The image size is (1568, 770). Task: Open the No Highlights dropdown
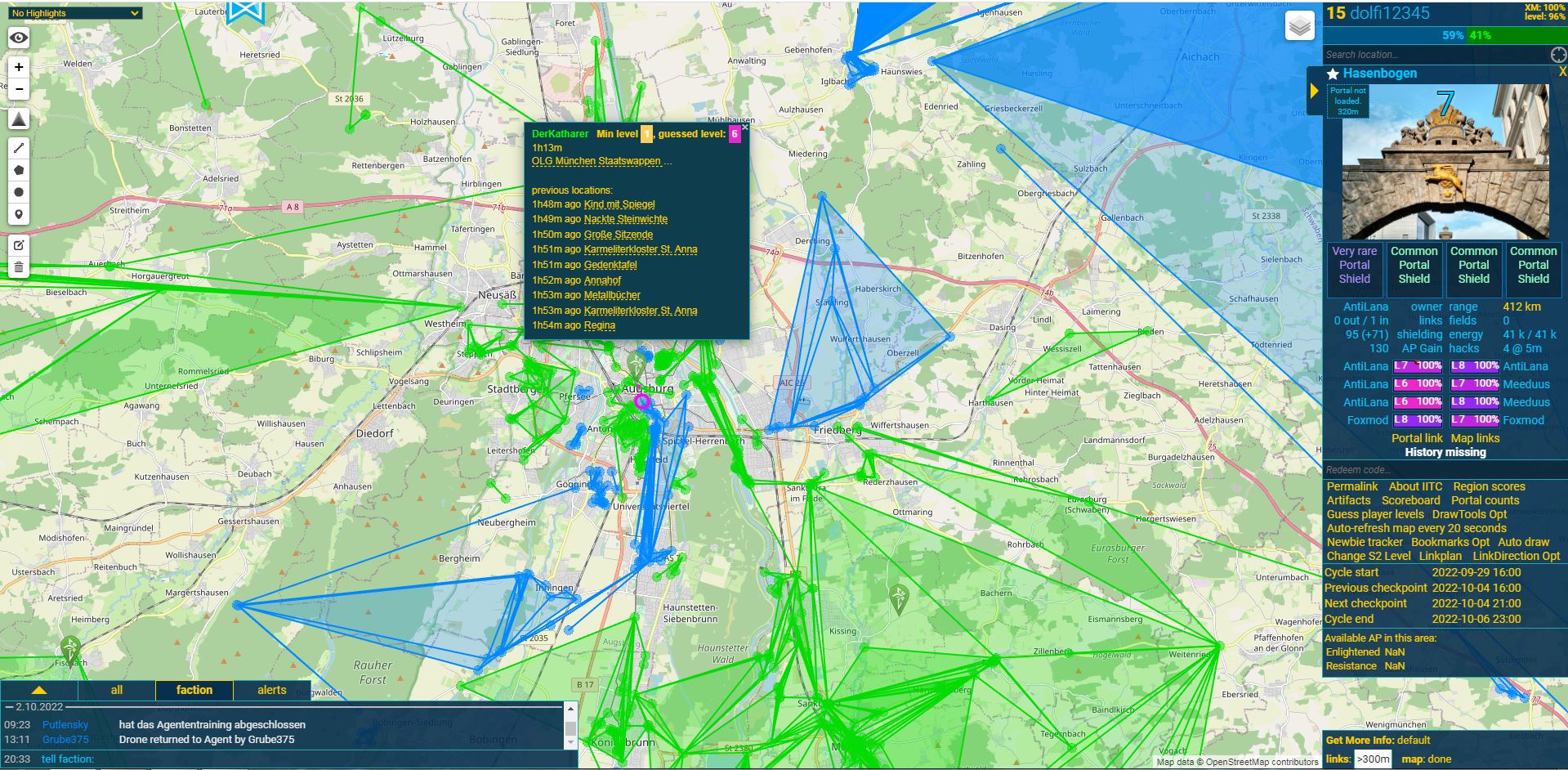75,13
